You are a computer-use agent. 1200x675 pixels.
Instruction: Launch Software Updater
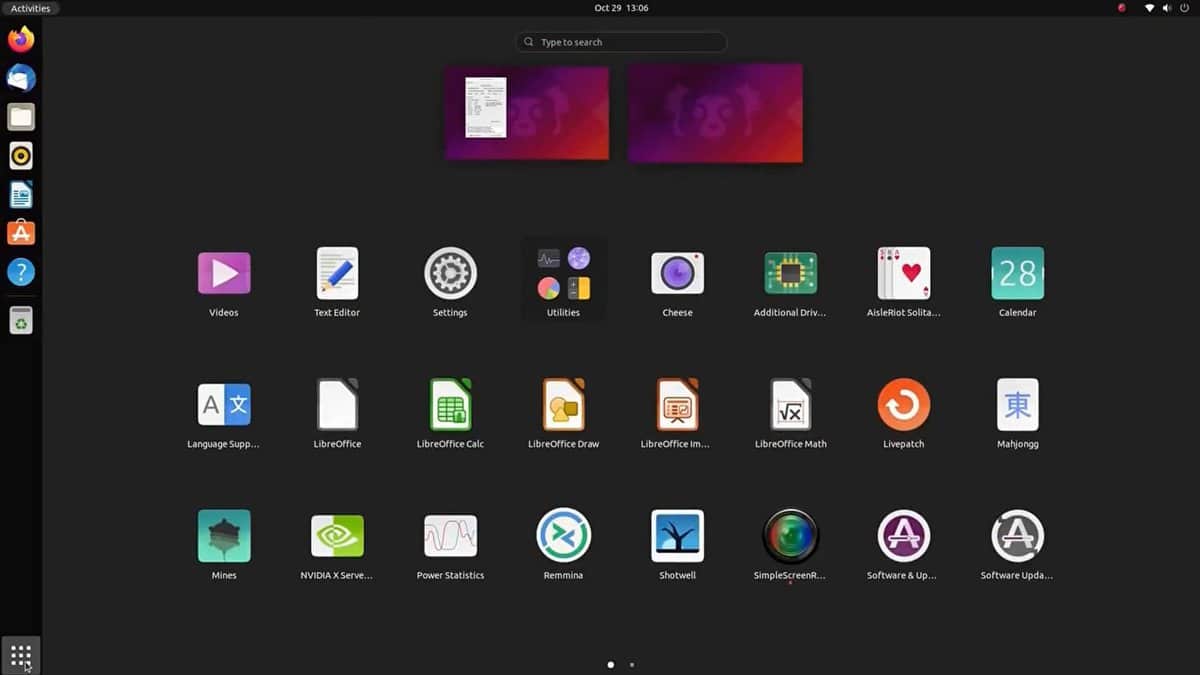point(1017,536)
